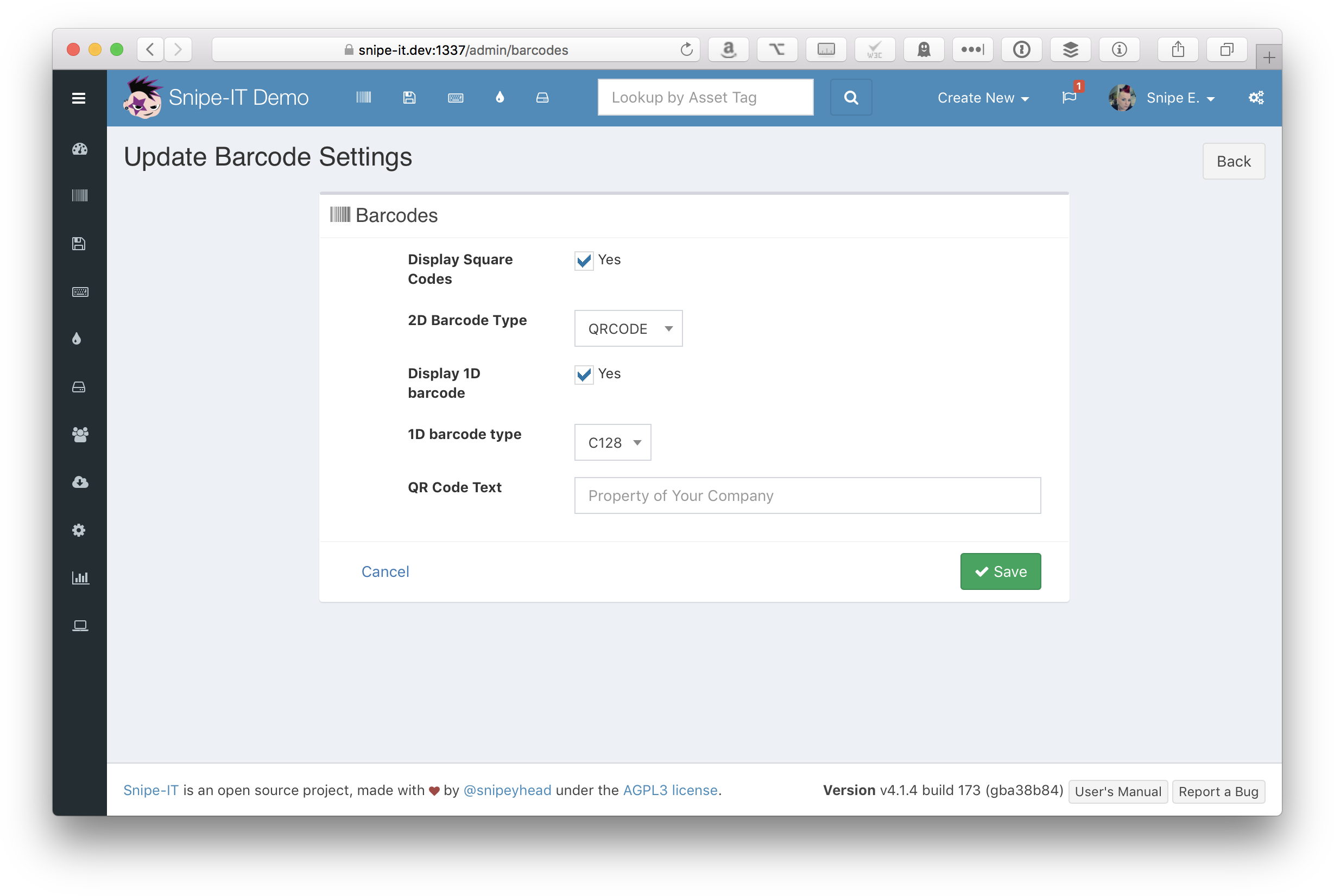Click the QR Code Text input field
The height and width of the screenshot is (896, 1334).
tap(806, 495)
